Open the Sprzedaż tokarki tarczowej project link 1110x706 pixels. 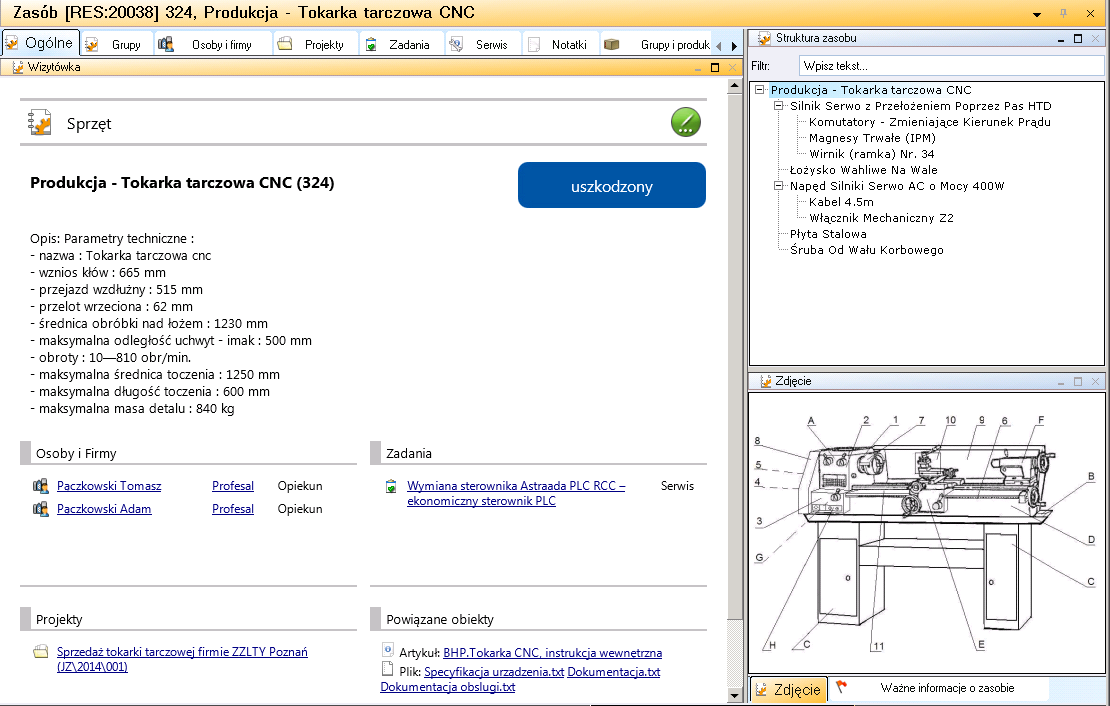pos(182,659)
